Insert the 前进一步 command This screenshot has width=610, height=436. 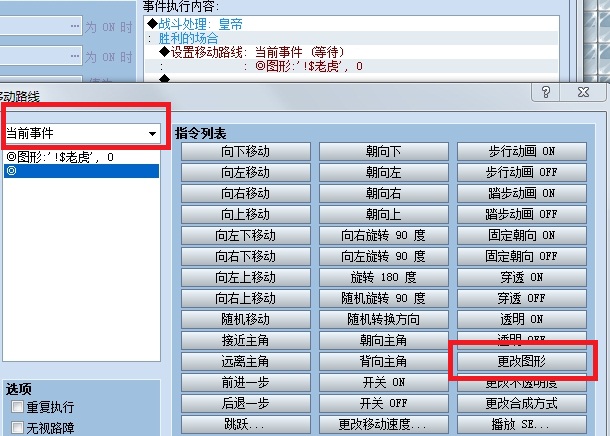245,382
